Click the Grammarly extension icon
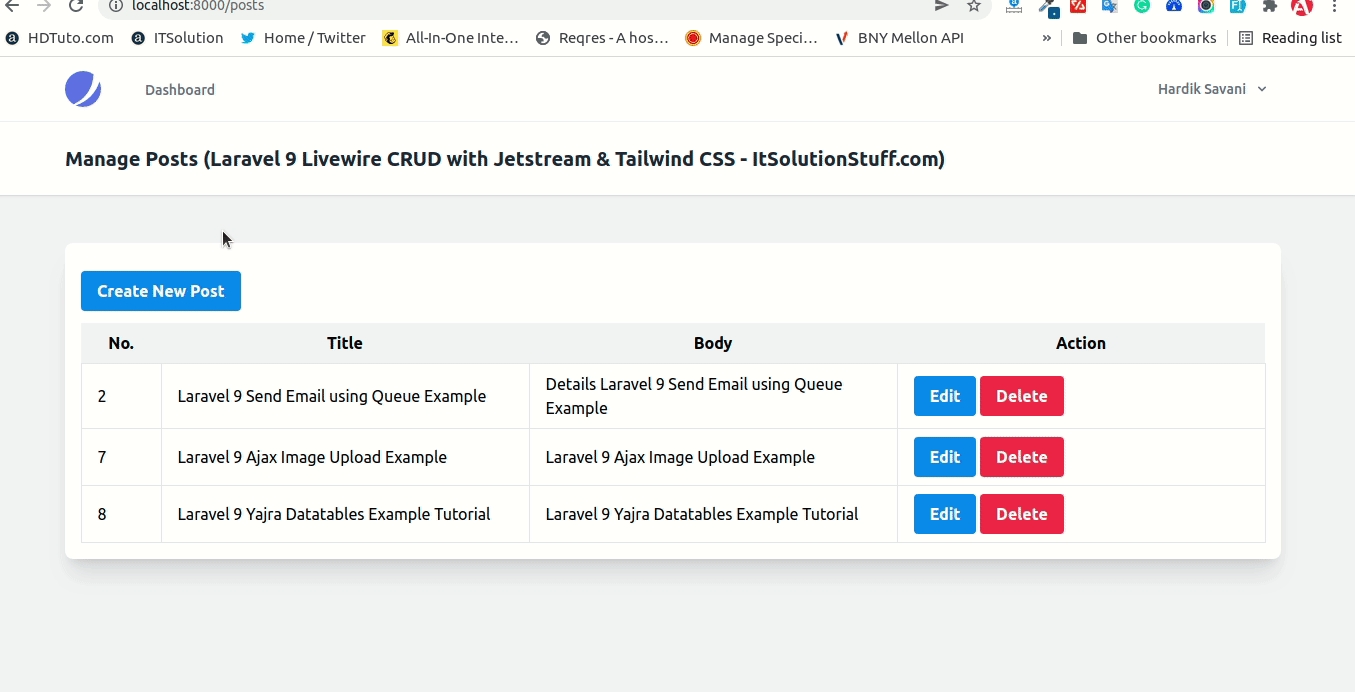The width and height of the screenshot is (1355, 692). pyautogui.click(x=1142, y=6)
